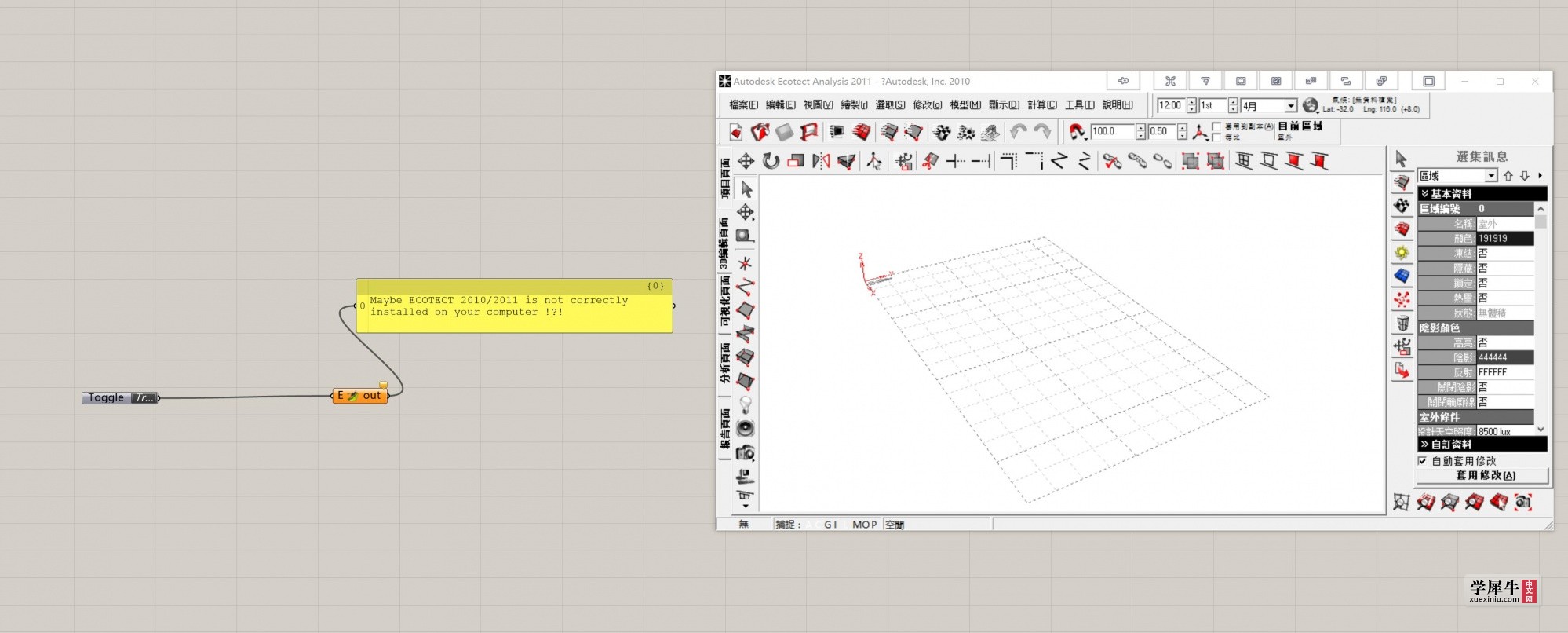Switch to the 報告頁面 tab
This screenshot has height=633, width=1568.
click(x=725, y=429)
